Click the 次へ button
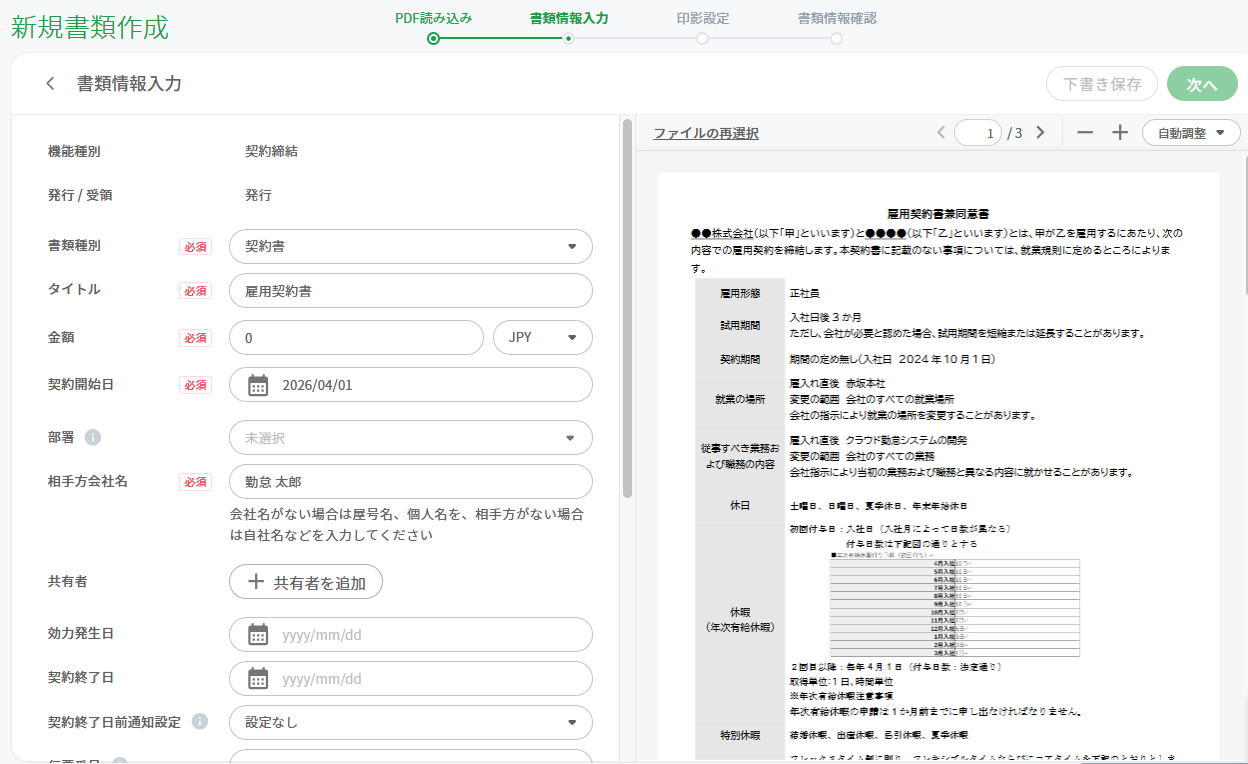The width and height of the screenshot is (1248, 764). click(x=1202, y=84)
